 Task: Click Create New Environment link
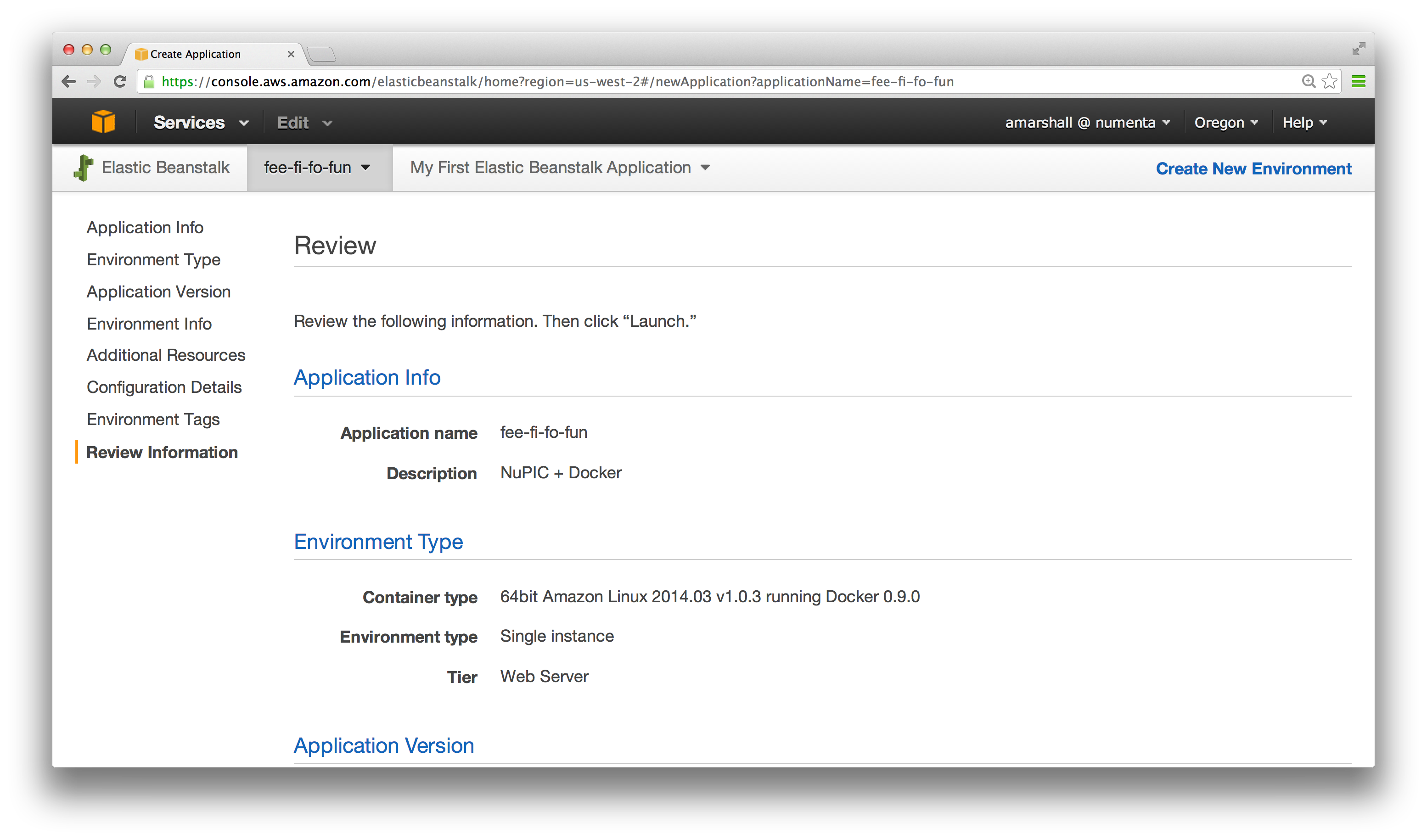click(x=1253, y=168)
